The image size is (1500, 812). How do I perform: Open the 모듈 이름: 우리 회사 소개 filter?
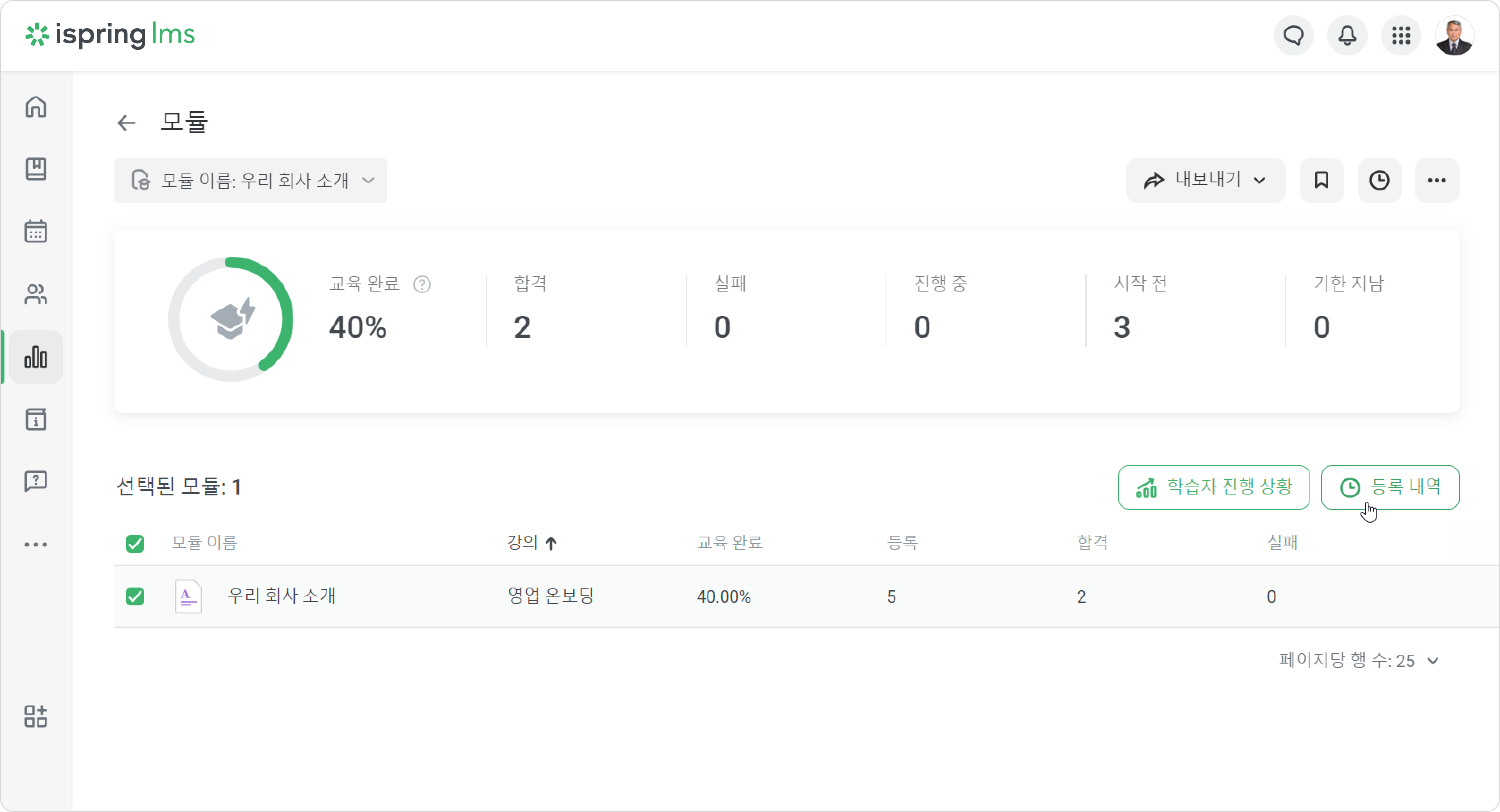click(x=251, y=180)
